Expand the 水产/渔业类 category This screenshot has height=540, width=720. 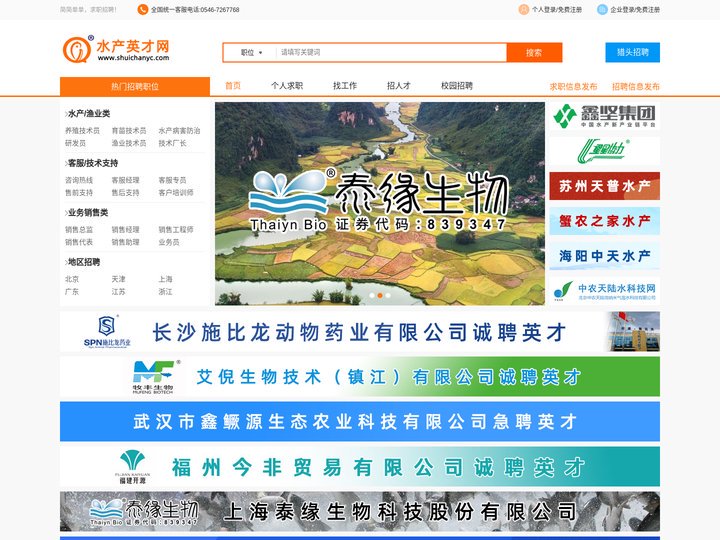pos(88,113)
